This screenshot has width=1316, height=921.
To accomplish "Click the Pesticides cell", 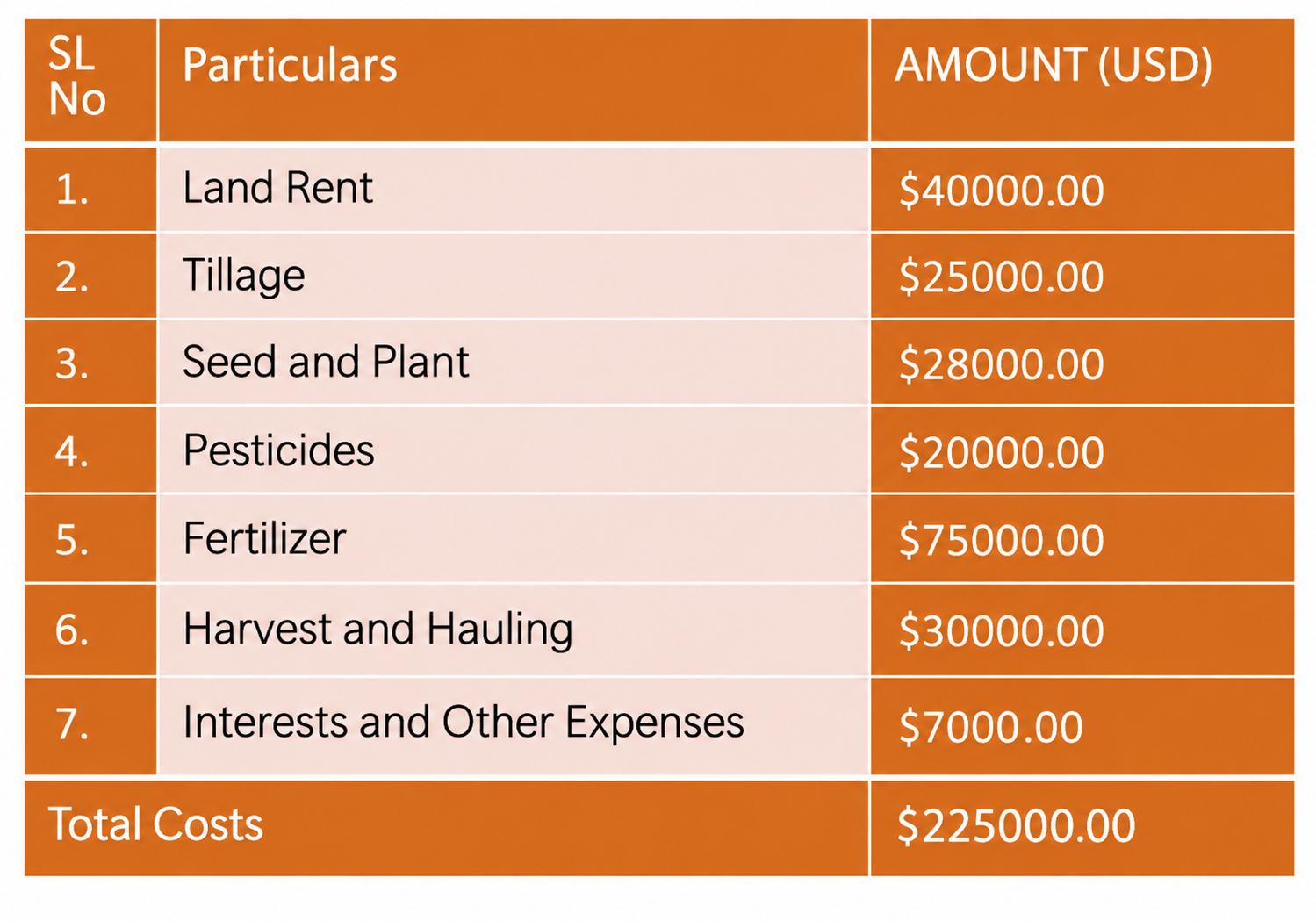I will pyautogui.click(x=514, y=450).
